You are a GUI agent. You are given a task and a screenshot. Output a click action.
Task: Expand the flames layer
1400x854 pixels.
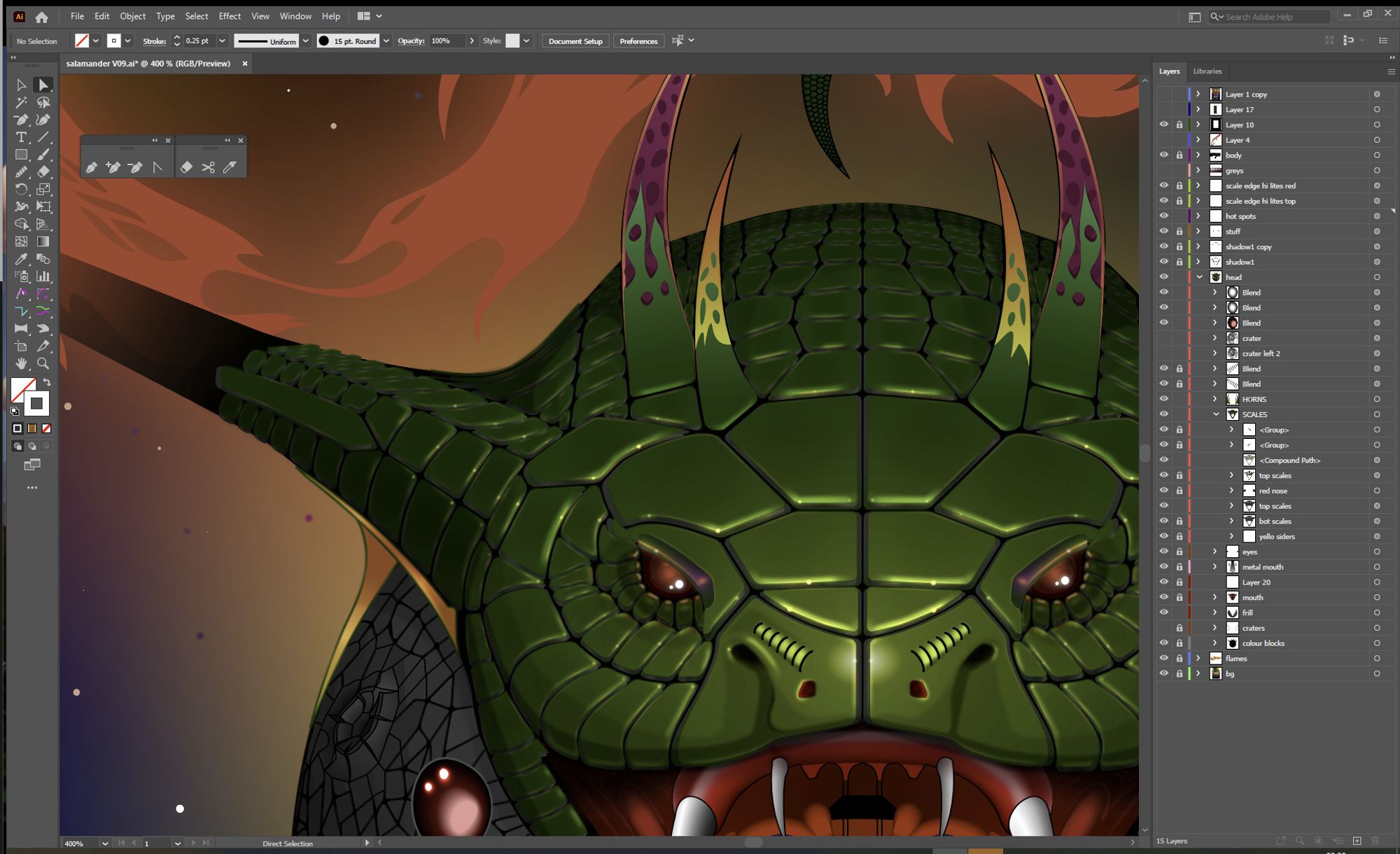point(1198,658)
